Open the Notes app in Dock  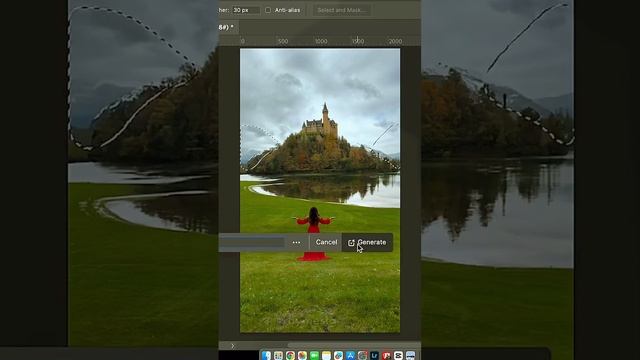click(326, 356)
